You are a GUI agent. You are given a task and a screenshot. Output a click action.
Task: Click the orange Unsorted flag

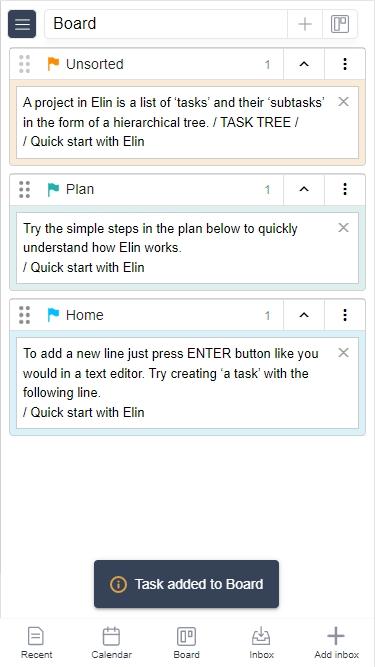[53, 64]
